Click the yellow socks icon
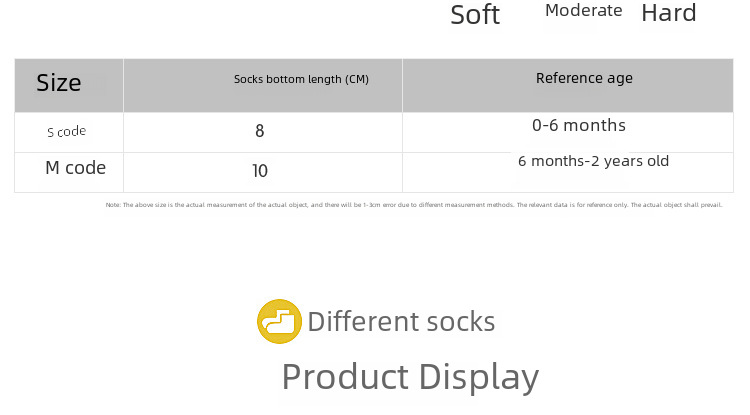The width and height of the screenshot is (750, 415). 279,322
